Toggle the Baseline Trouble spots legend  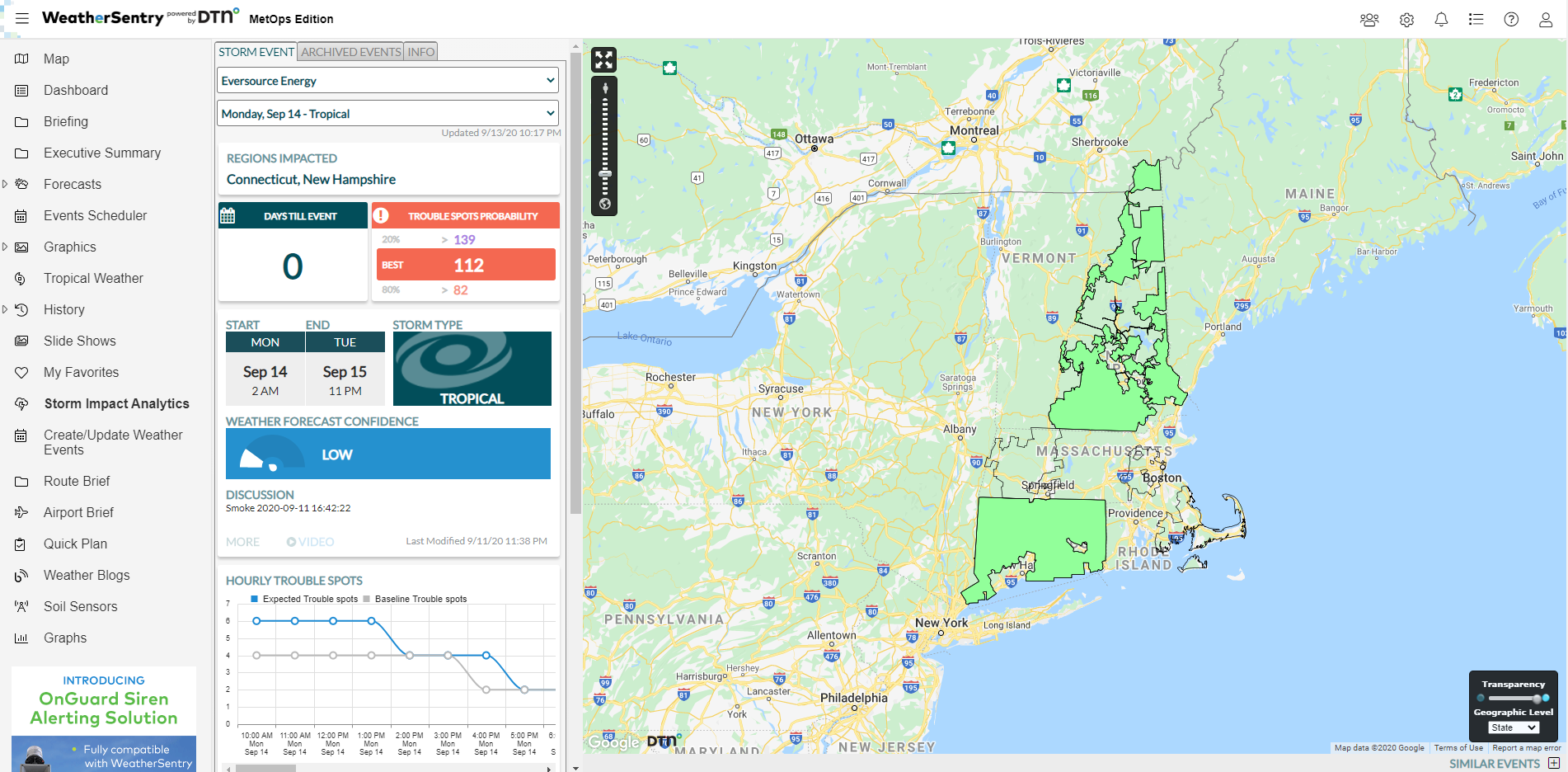[x=417, y=599]
